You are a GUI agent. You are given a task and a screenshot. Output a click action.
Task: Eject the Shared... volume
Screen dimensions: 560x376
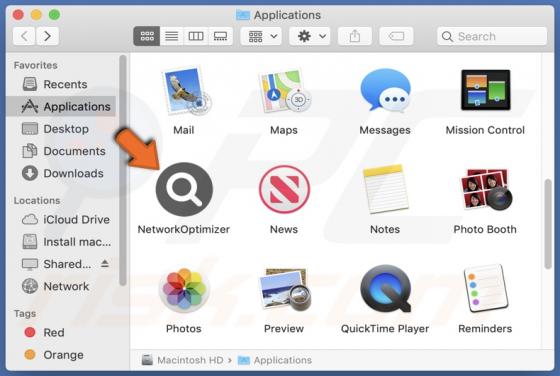pos(105,264)
